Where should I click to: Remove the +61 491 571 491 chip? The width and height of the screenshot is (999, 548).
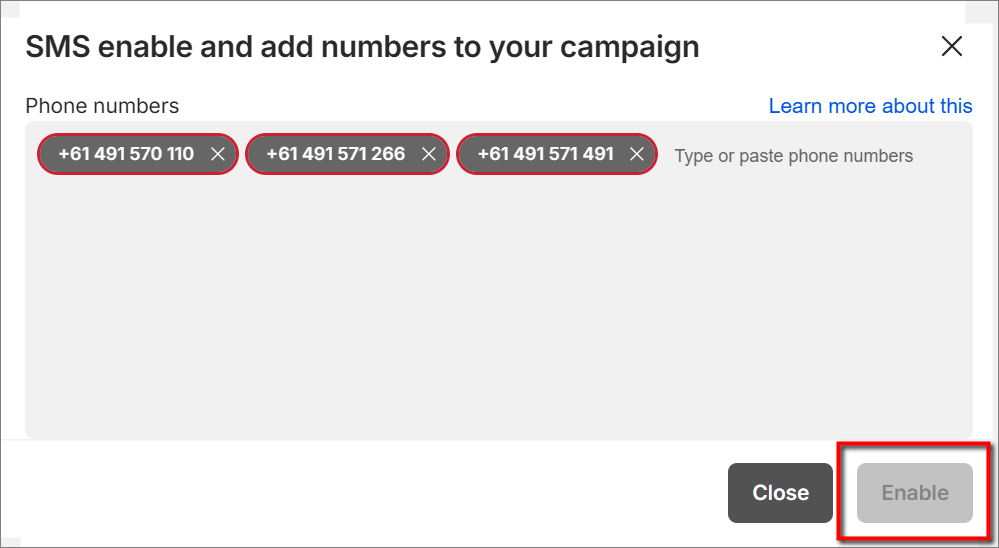tap(637, 155)
